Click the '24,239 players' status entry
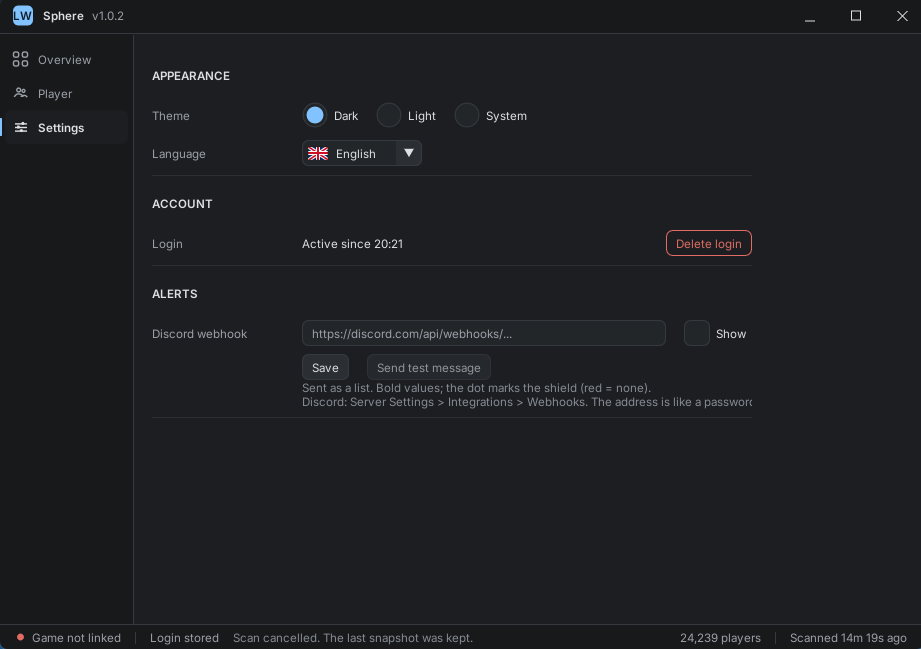This screenshot has width=921, height=649. click(x=720, y=638)
